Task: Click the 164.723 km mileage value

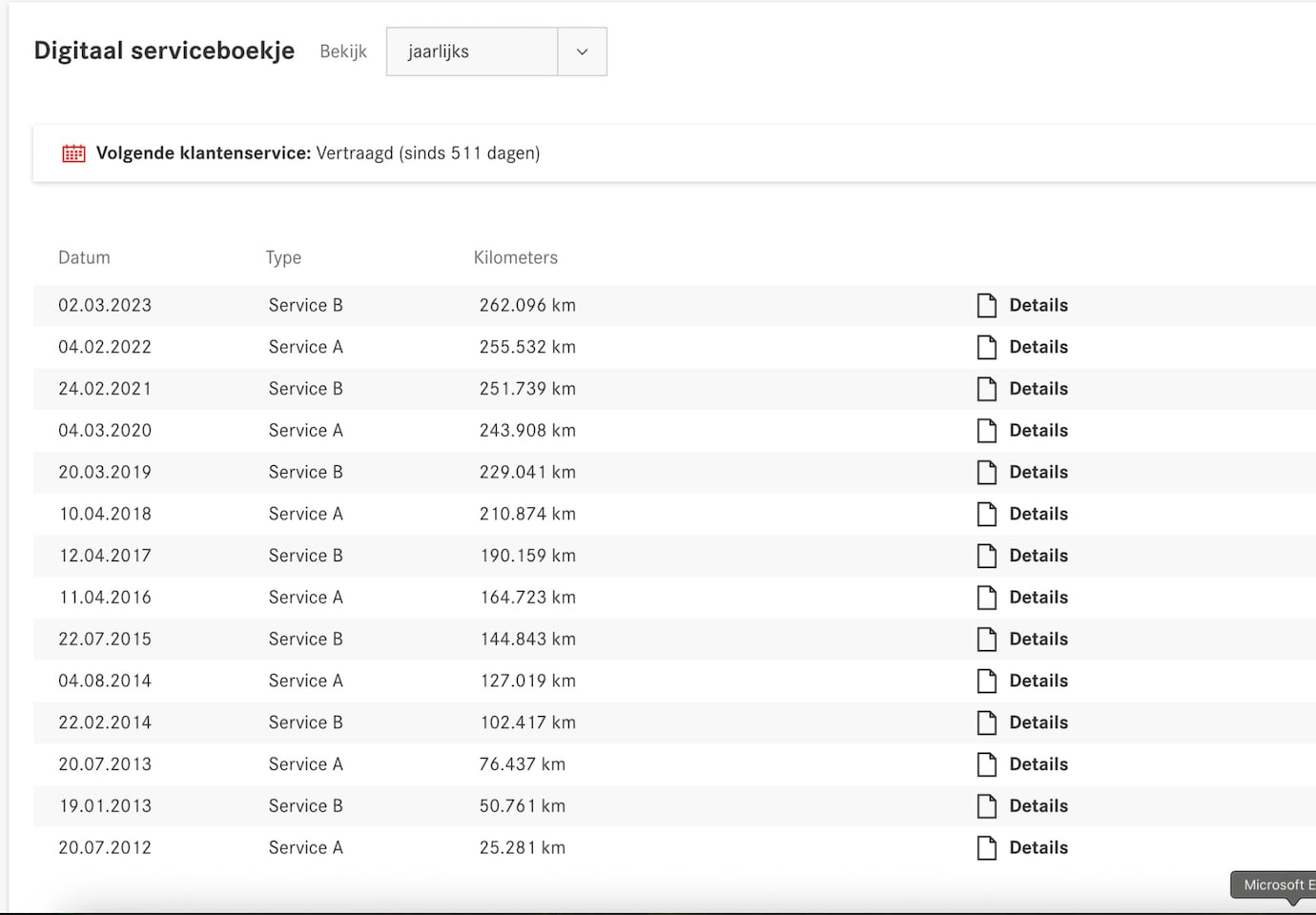Action: [527, 598]
